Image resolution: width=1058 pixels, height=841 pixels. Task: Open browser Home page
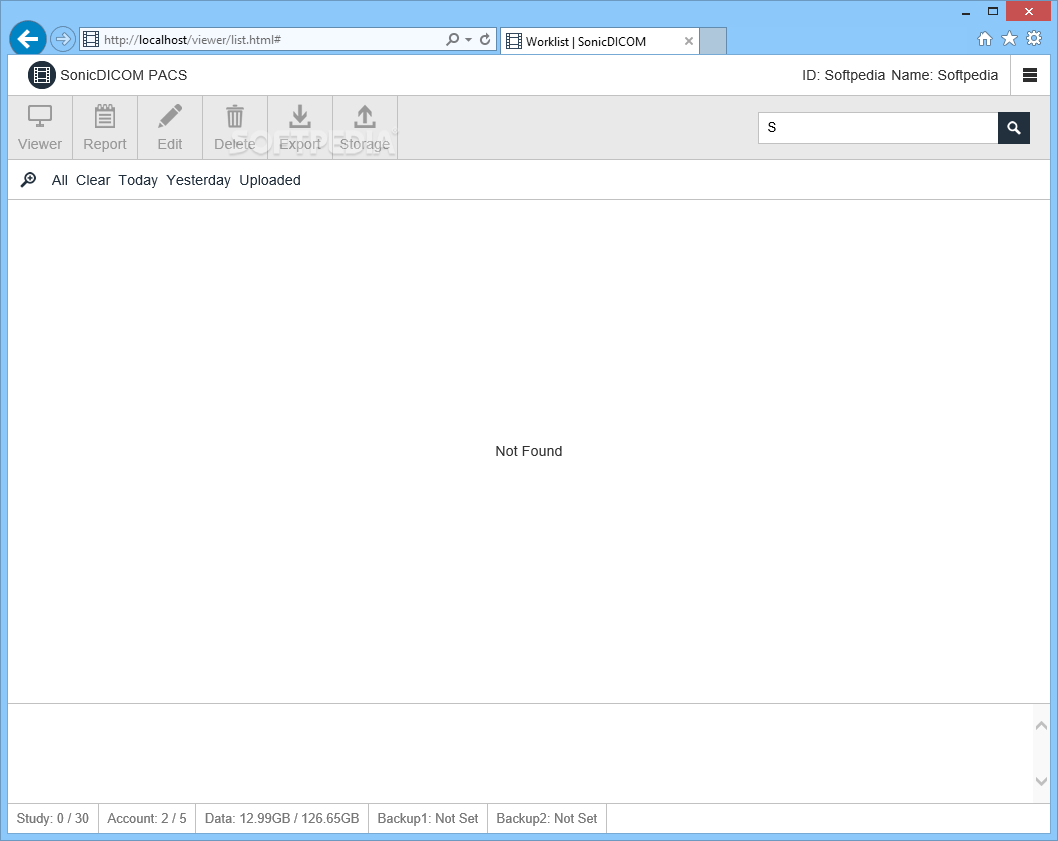pos(984,39)
